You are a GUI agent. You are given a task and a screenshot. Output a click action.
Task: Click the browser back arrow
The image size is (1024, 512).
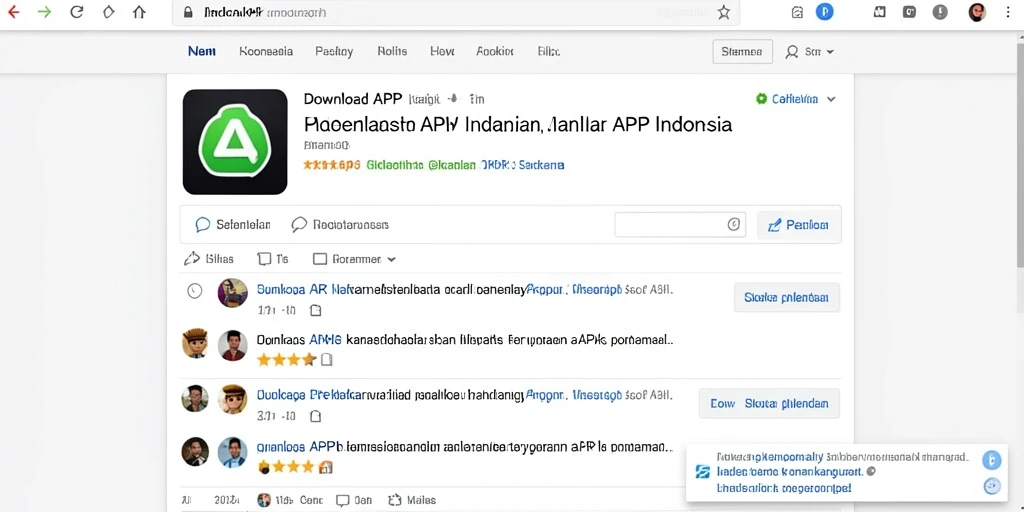click(x=13, y=12)
